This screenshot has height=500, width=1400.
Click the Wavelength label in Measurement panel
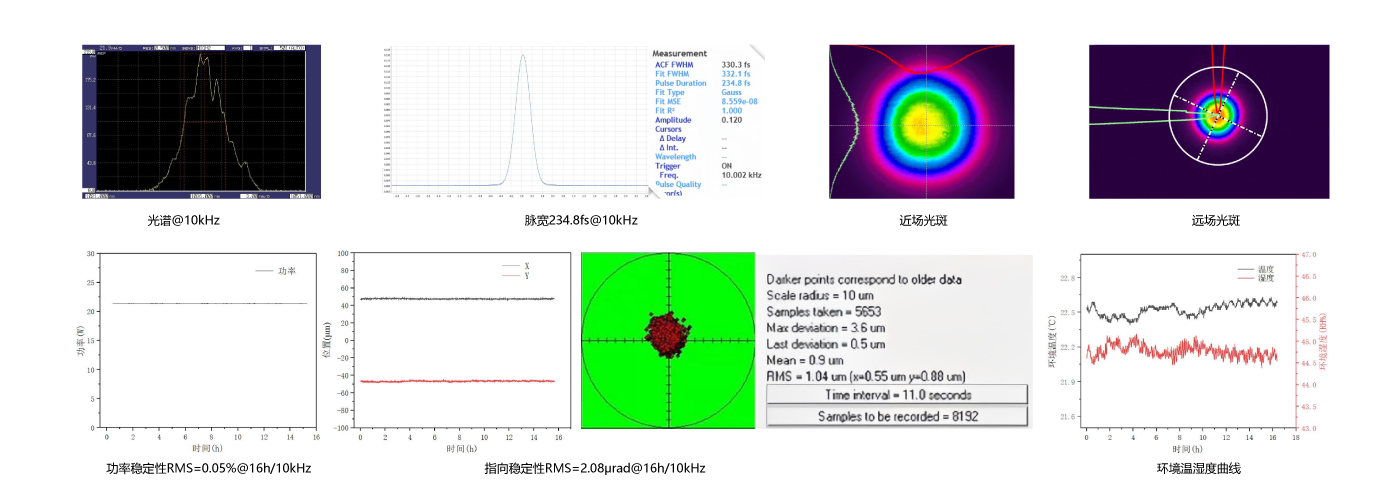coord(676,156)
